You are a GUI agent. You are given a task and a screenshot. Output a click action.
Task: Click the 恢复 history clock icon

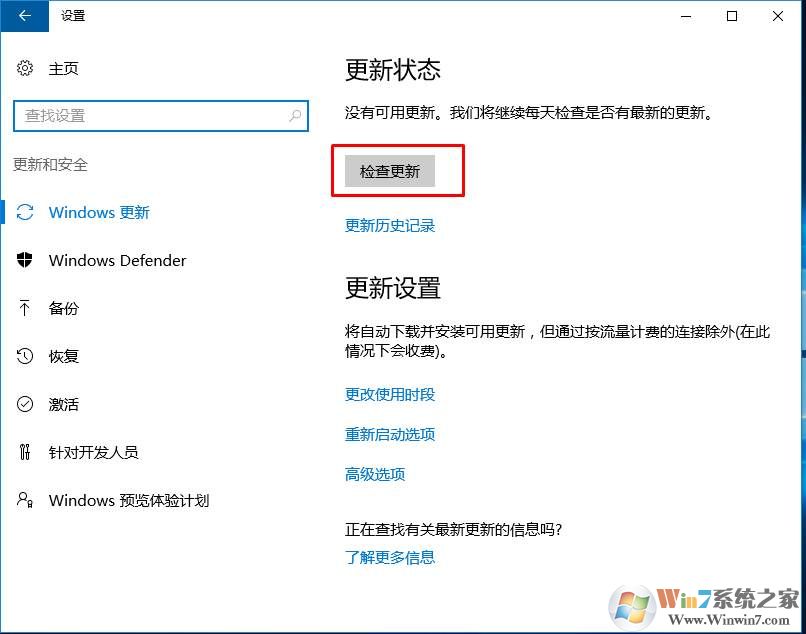[x=25, y=356]
